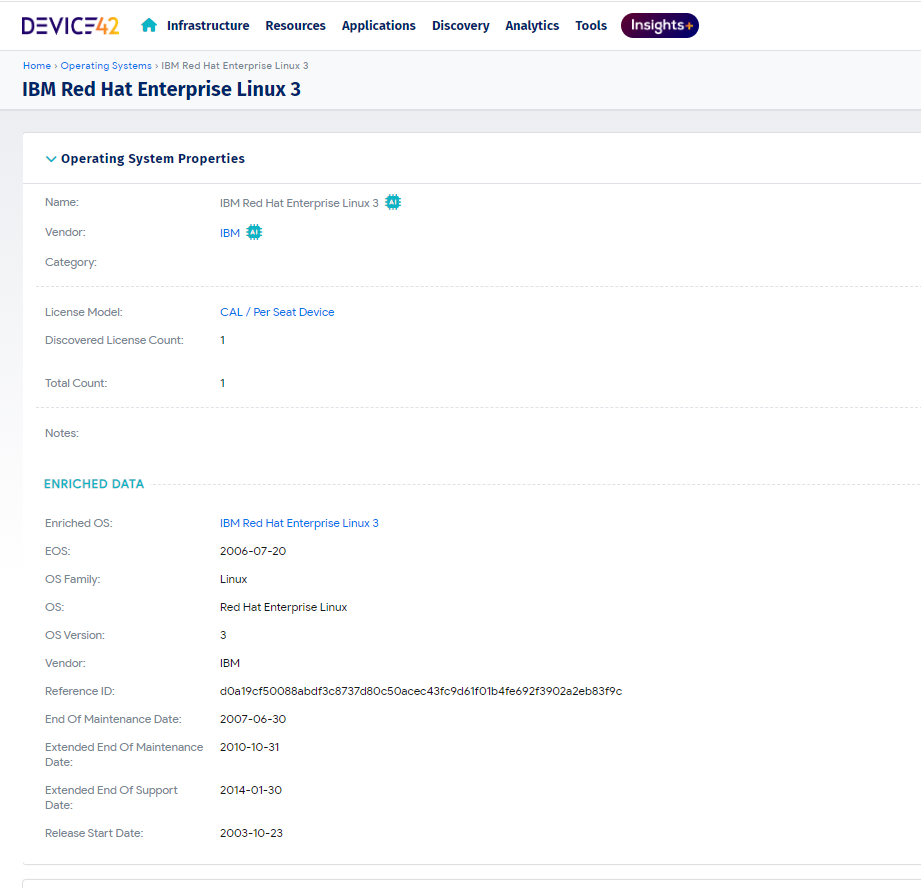Click the ENRICHED DATA section heading
This screenshot has width=921, height=888.
tap(94, 484)
